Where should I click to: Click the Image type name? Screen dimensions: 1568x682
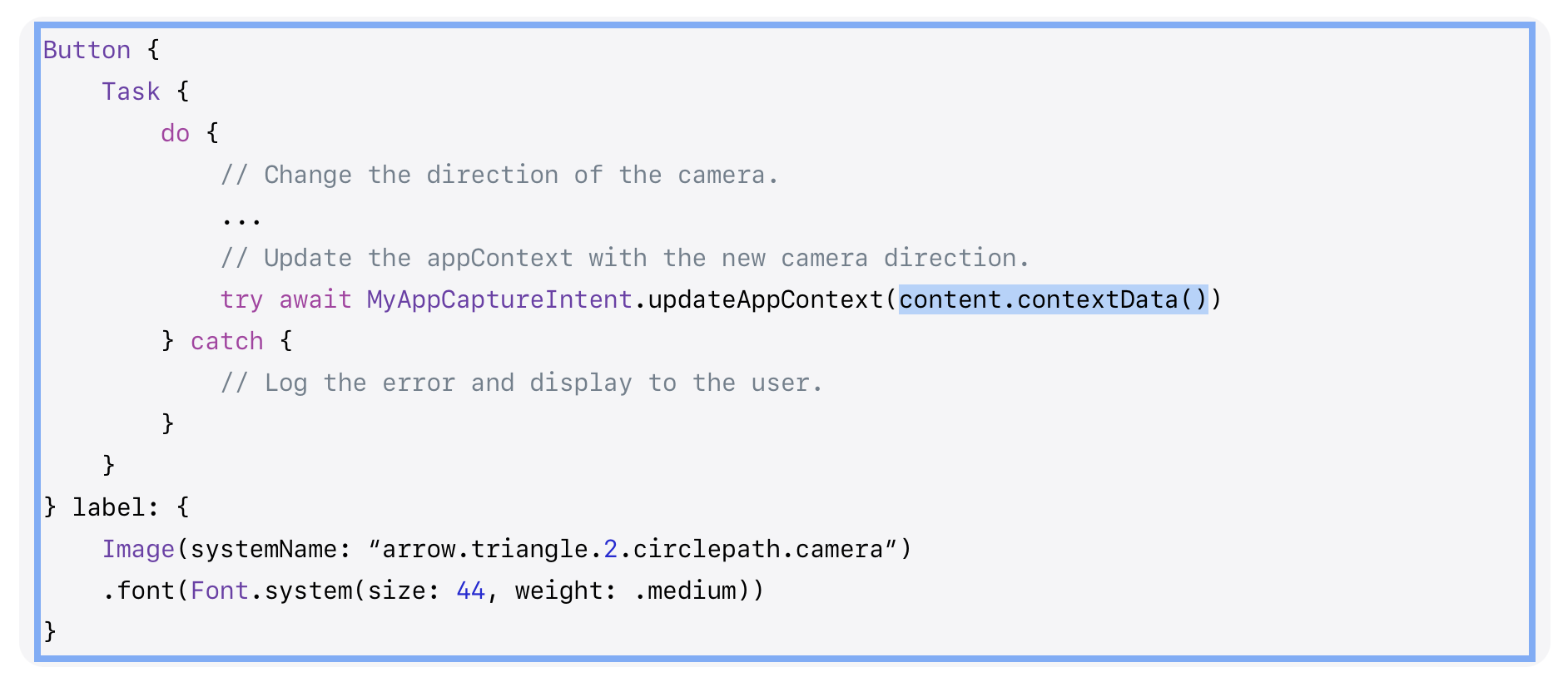coord(138,549)
